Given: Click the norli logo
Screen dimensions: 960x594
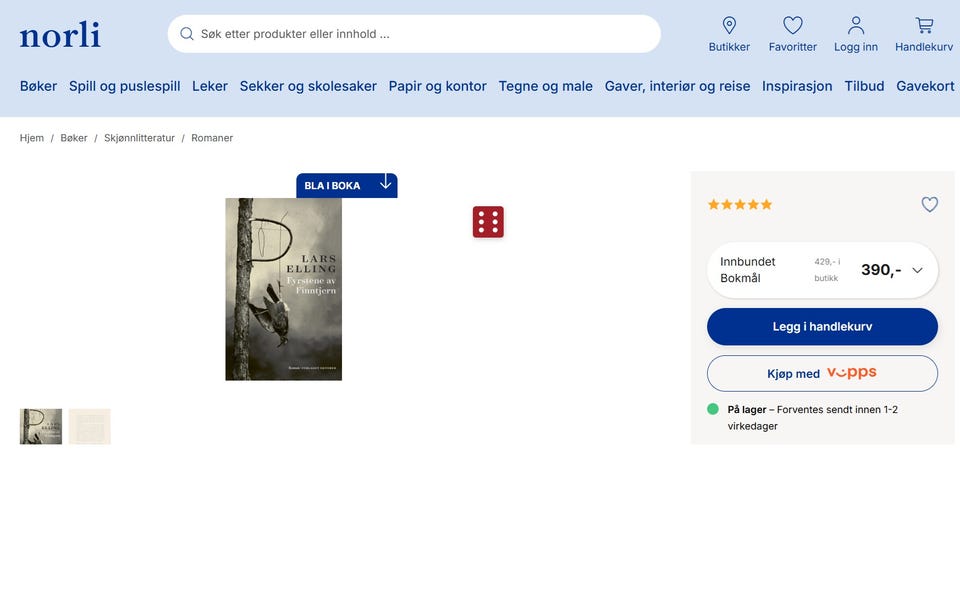Looking at the screenshot, I should pos(60,34).
